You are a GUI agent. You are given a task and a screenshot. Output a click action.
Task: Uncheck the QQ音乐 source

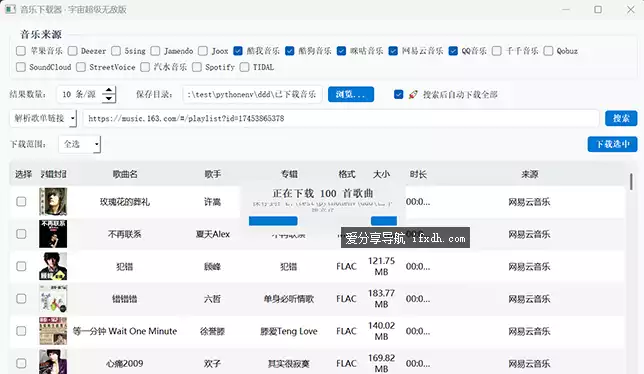[x=453, y=51]
